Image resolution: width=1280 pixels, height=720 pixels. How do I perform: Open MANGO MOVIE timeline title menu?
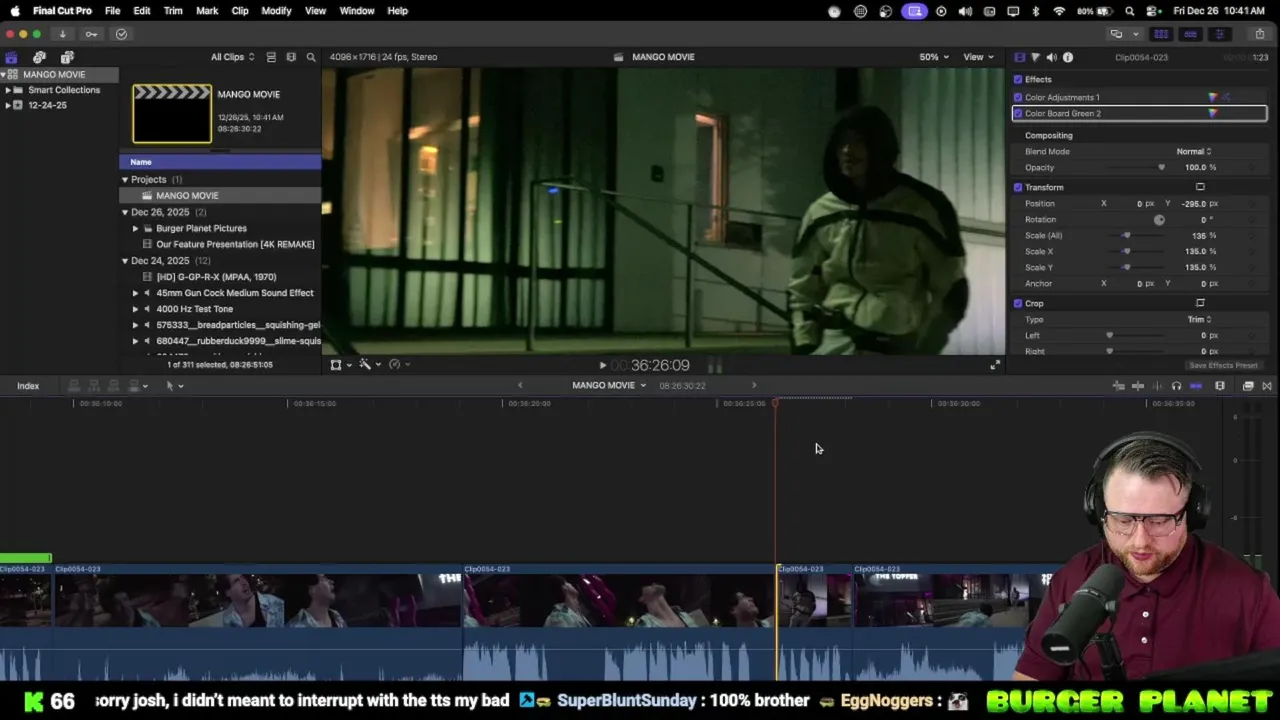click(609, 386)
